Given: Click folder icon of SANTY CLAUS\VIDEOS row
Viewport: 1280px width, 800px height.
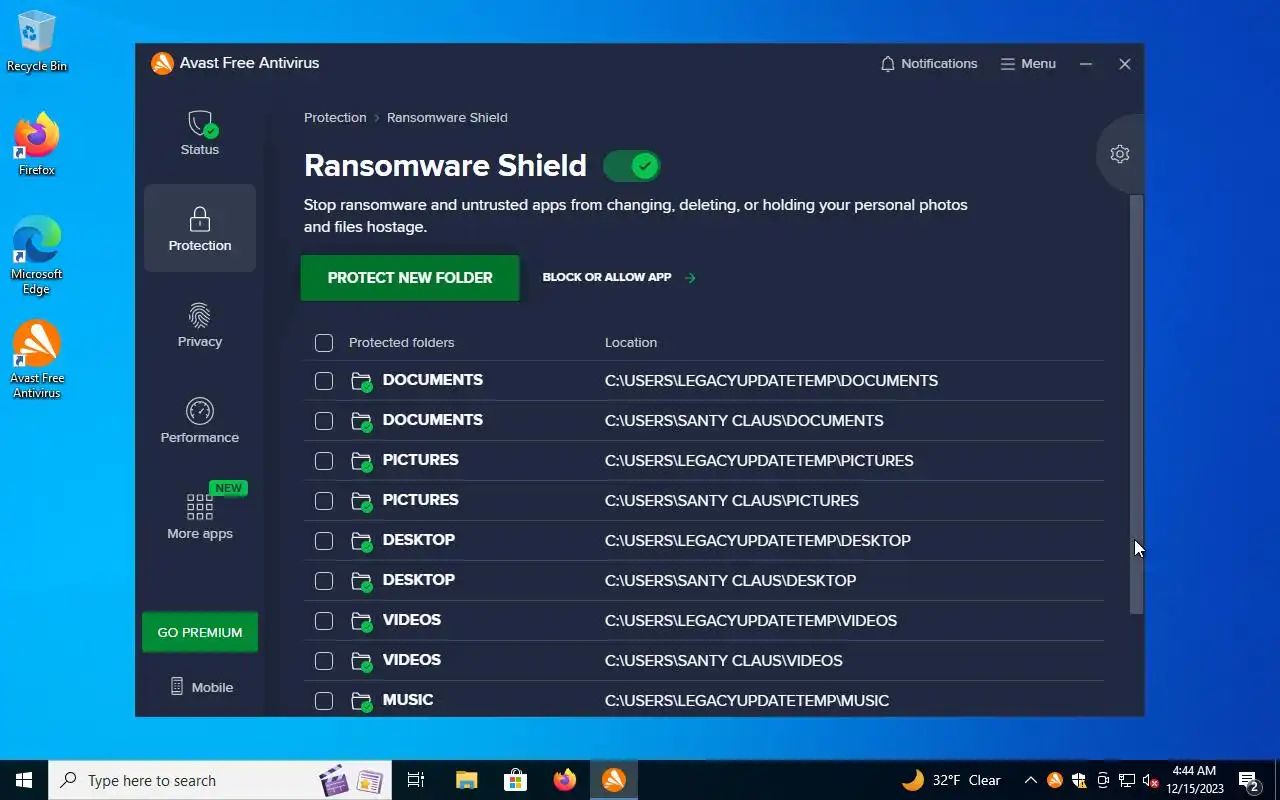Looking at the screenshot, I should [362, 661].
